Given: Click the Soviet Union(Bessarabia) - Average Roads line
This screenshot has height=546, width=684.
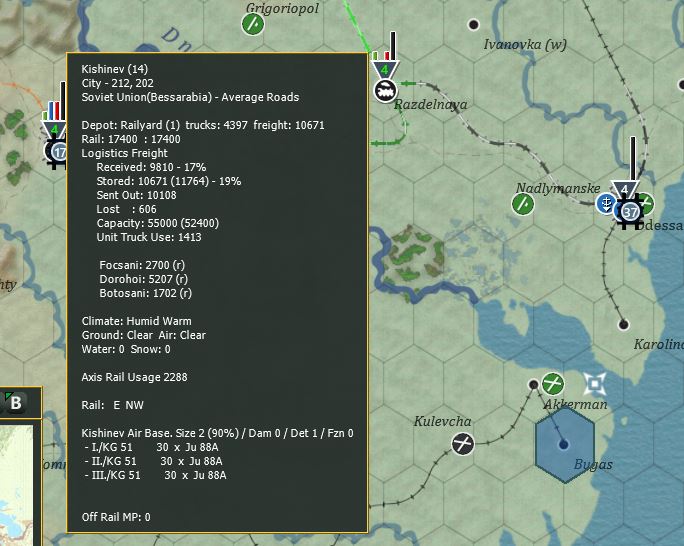Looking at the screenshot, I should (x=190, y=97).
